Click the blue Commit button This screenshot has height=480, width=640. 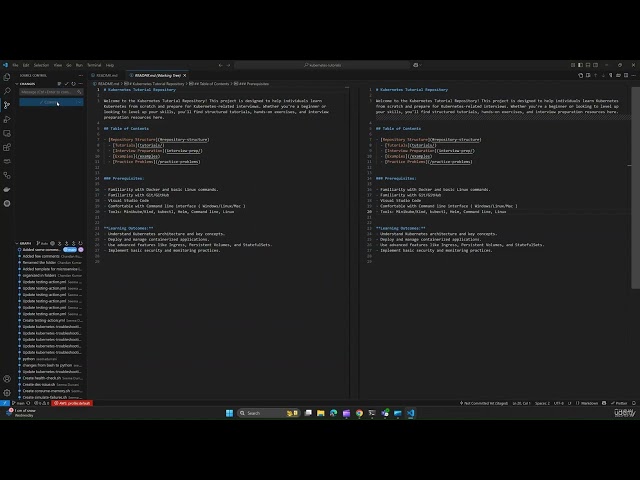pos(47,102)
